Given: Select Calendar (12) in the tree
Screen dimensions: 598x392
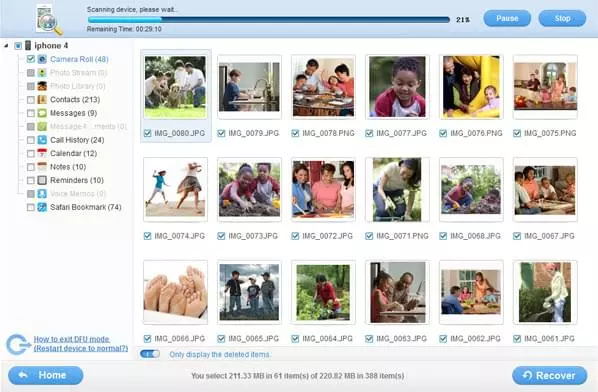Looking at the screenshot, I should [x=74, y=153].
